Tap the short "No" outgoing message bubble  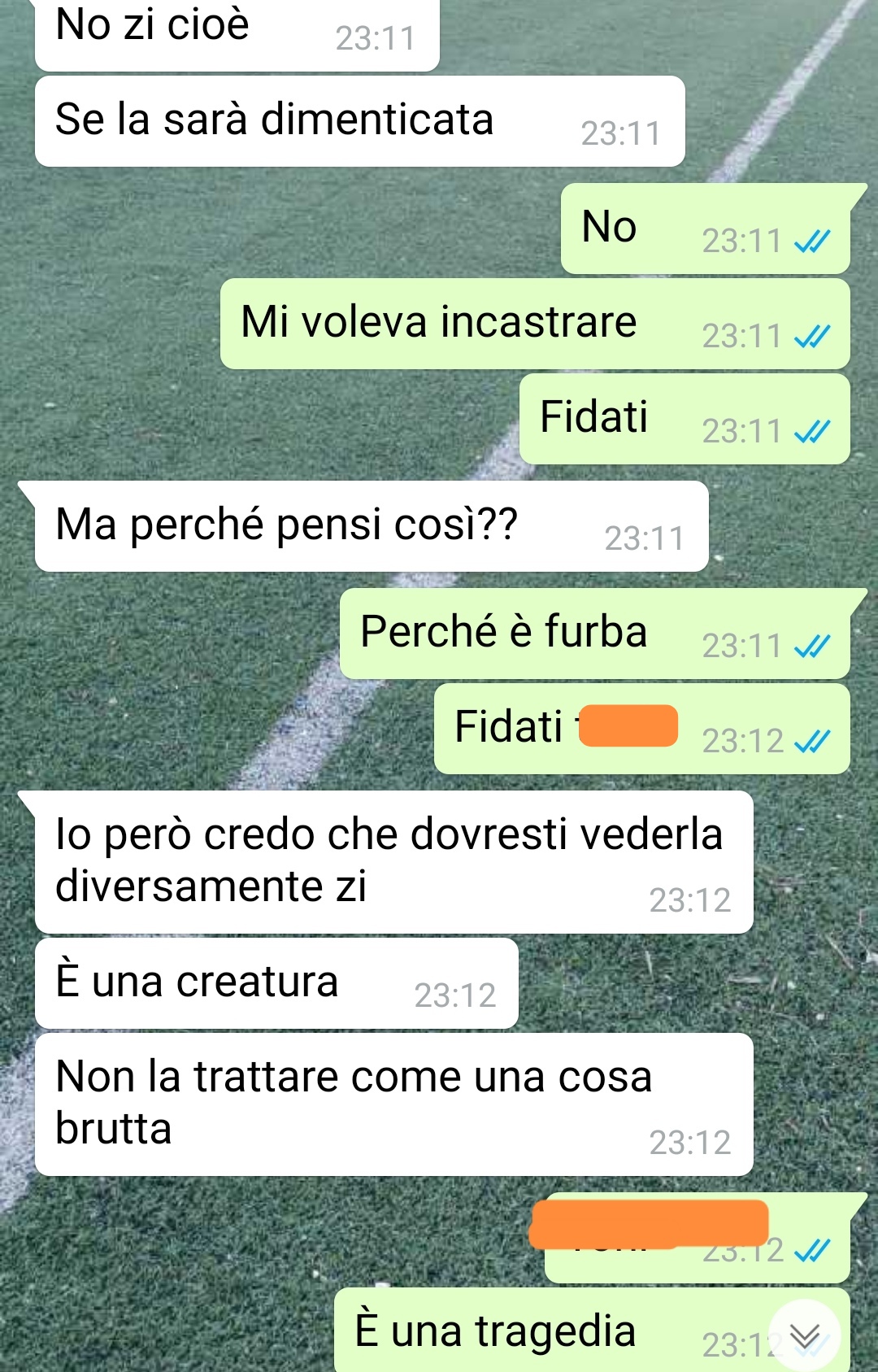click(706, 229)
